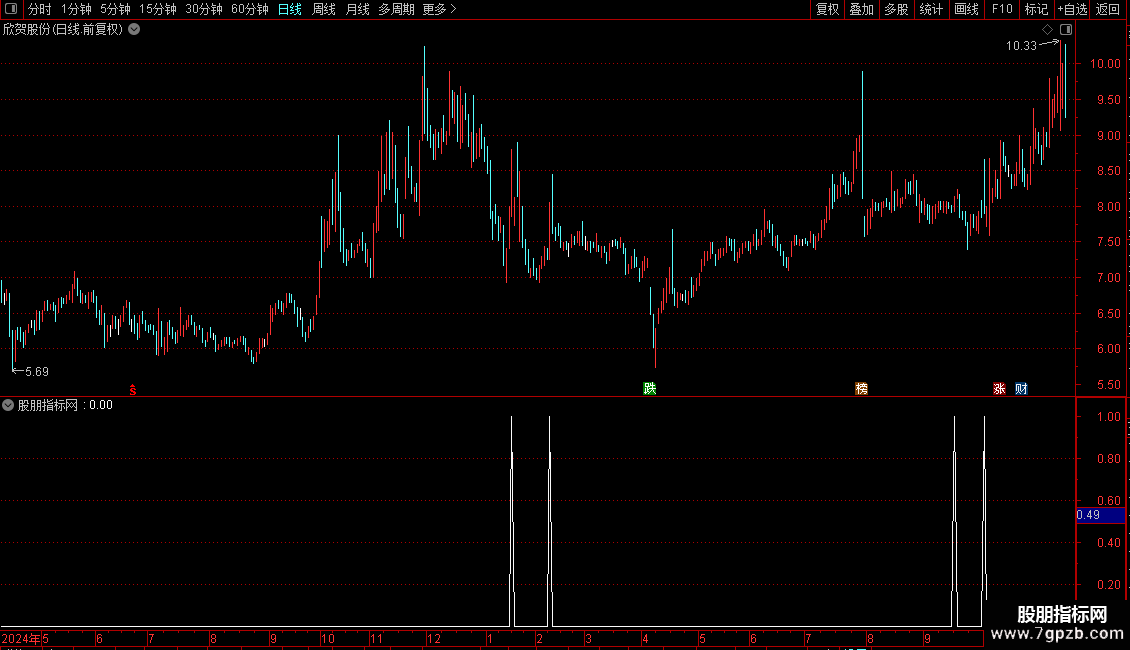Viewport: 1130px width, 650px height.
Task: Click month 12 on time axis
Action: point(434,638)
